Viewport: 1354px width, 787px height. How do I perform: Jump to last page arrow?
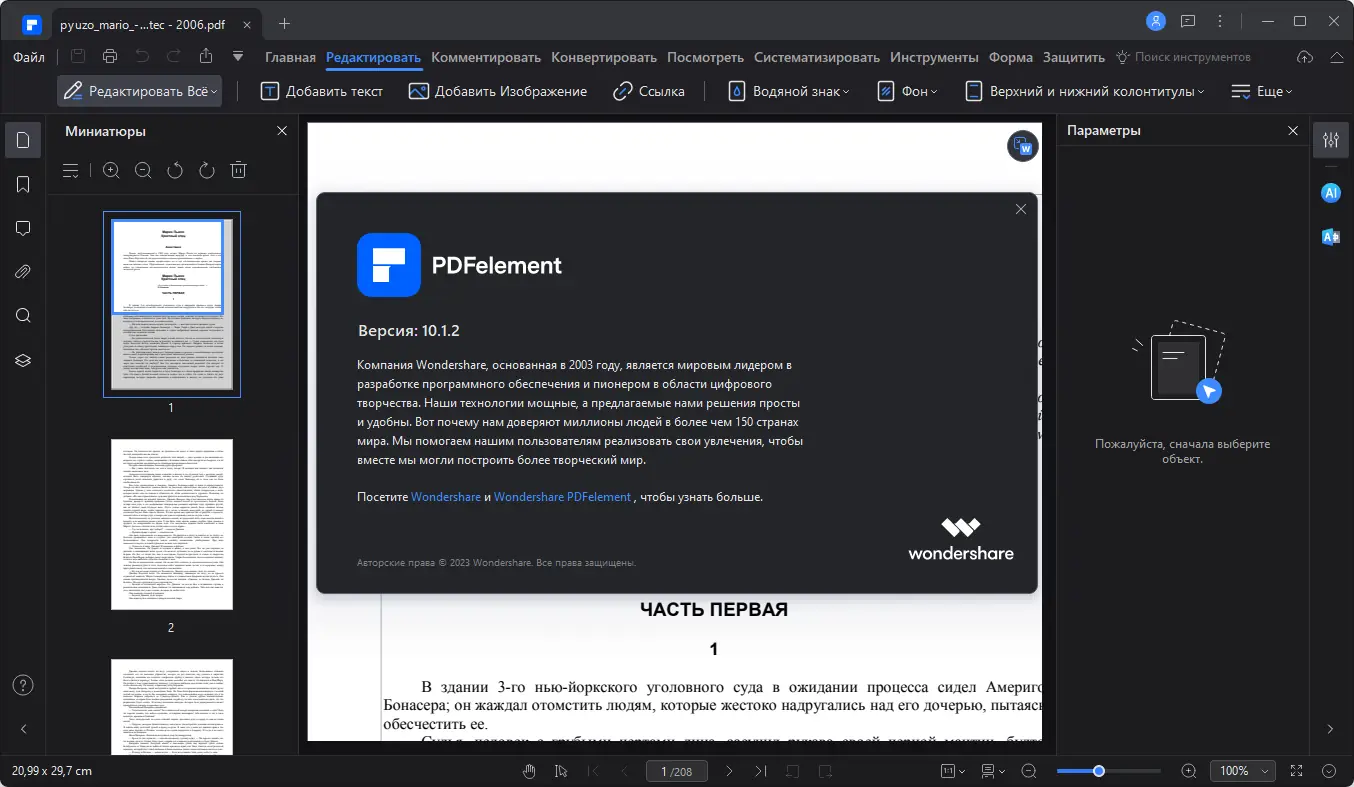(761, 771)
